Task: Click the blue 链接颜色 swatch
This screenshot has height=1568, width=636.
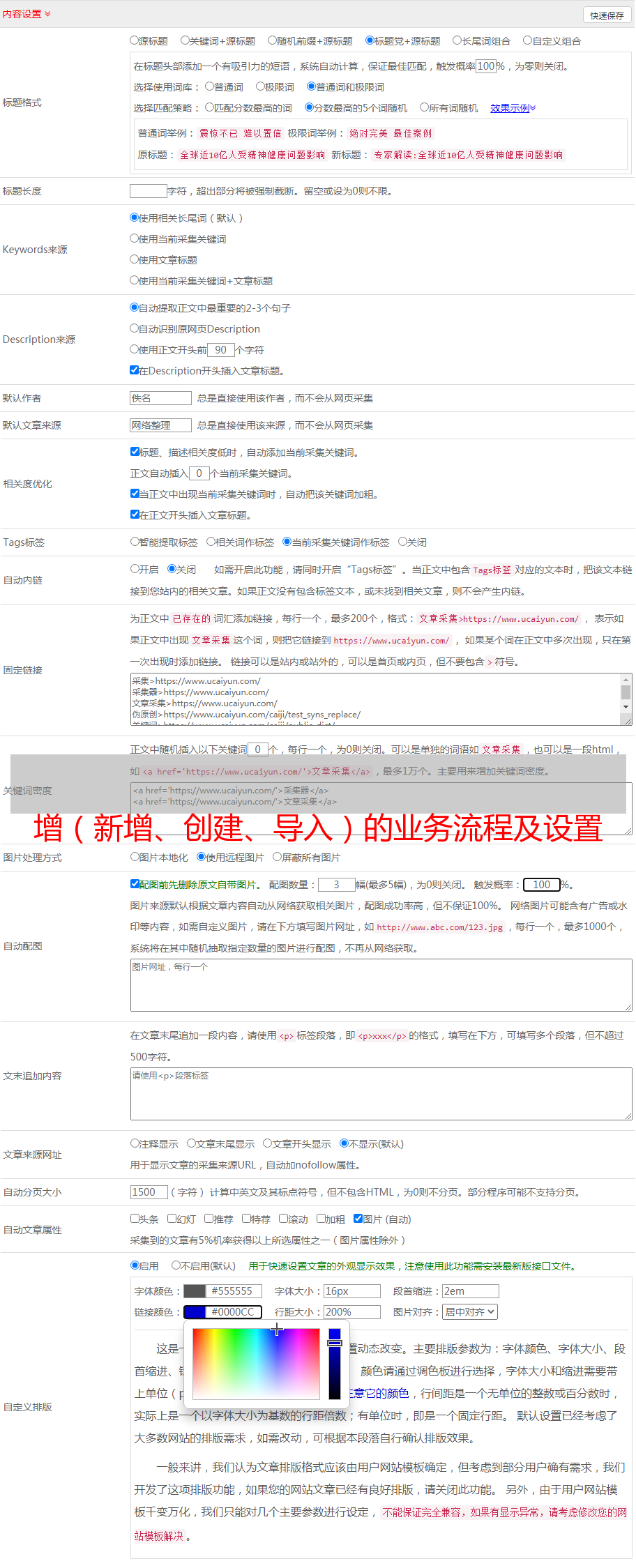Action: 195,1312
